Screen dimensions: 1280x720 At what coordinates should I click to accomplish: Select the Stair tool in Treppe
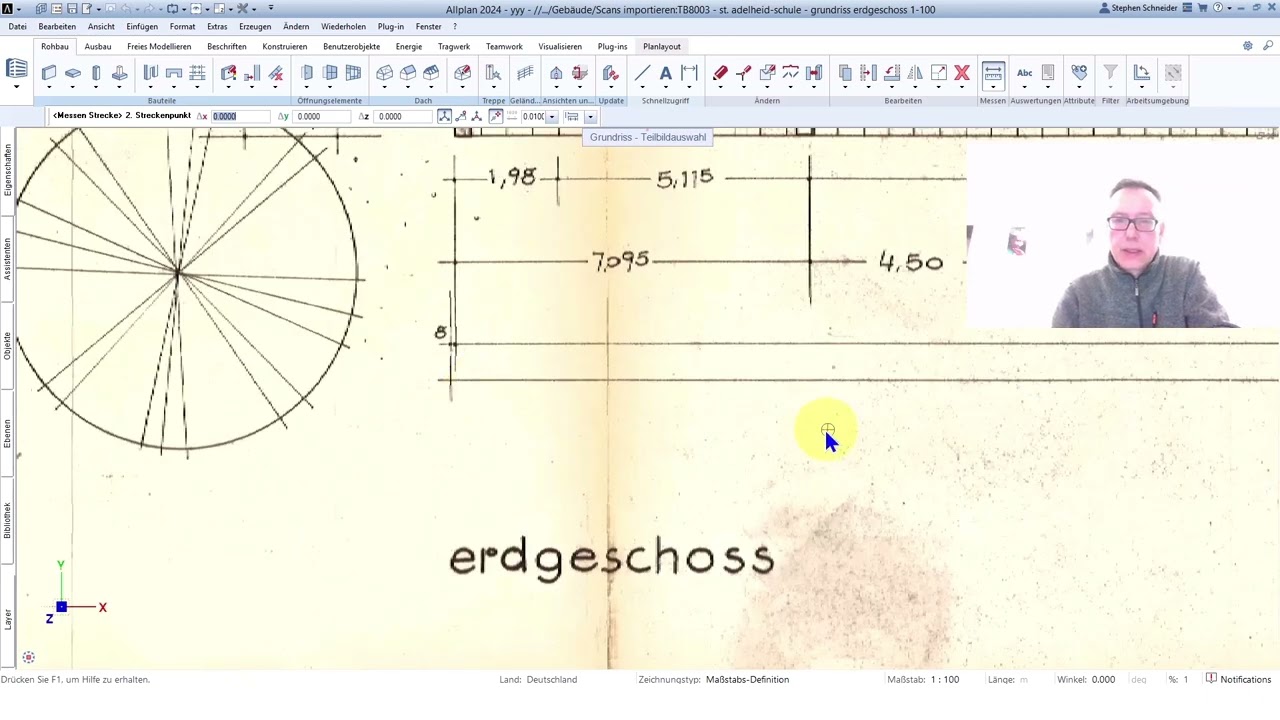pos(493,73)
